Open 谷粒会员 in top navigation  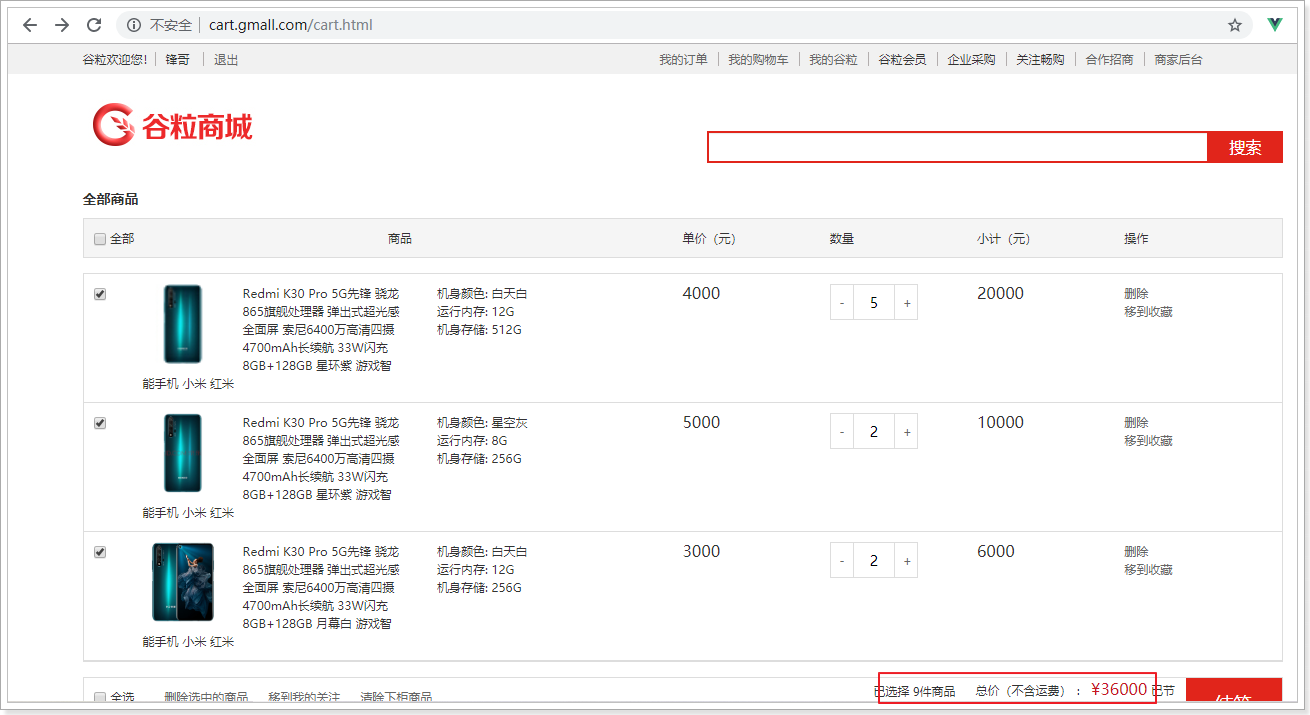point(902,60)
